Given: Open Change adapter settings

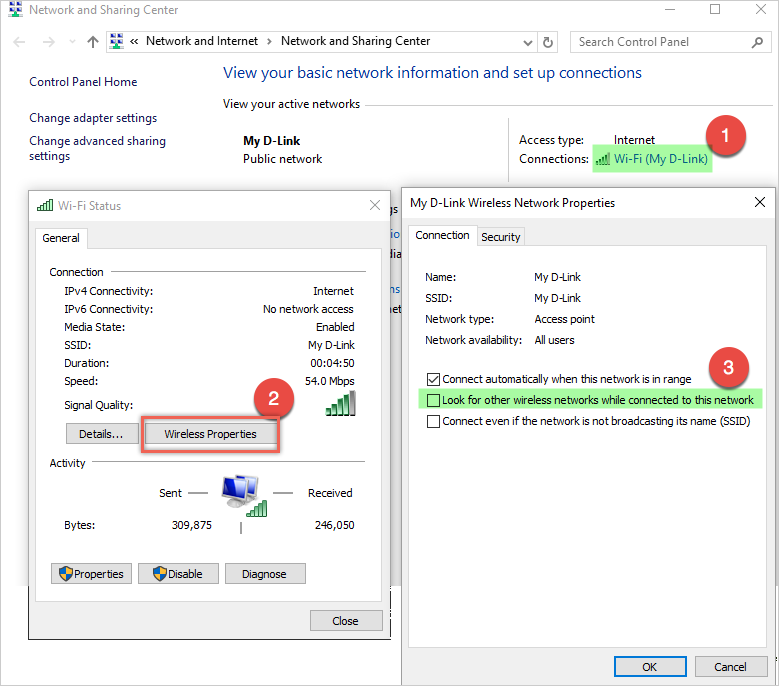Looking at the screenshot, I should click(x=93, y=118).
